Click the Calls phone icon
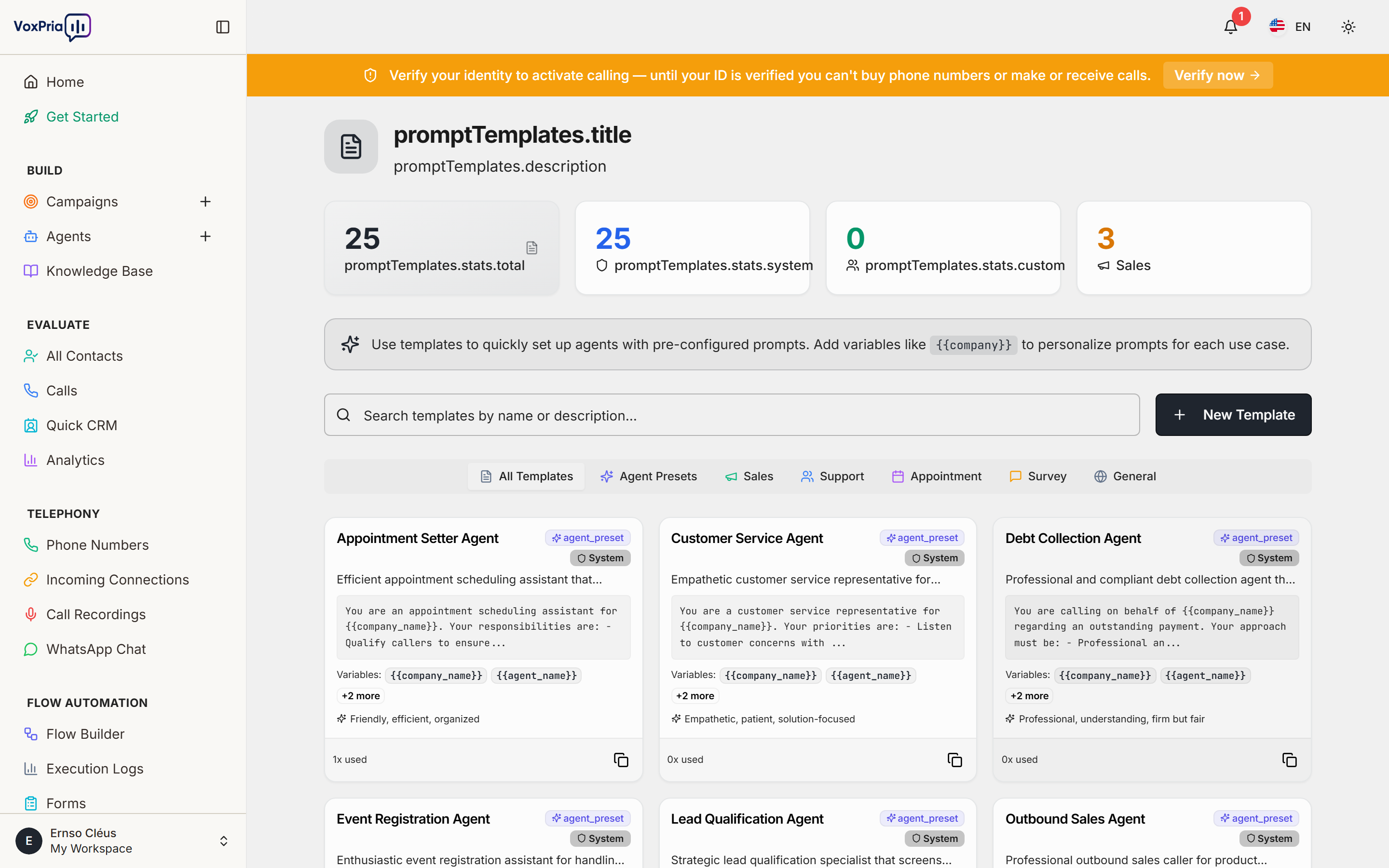The height and width of the screenshot is (868, 1389). (31, 391)
